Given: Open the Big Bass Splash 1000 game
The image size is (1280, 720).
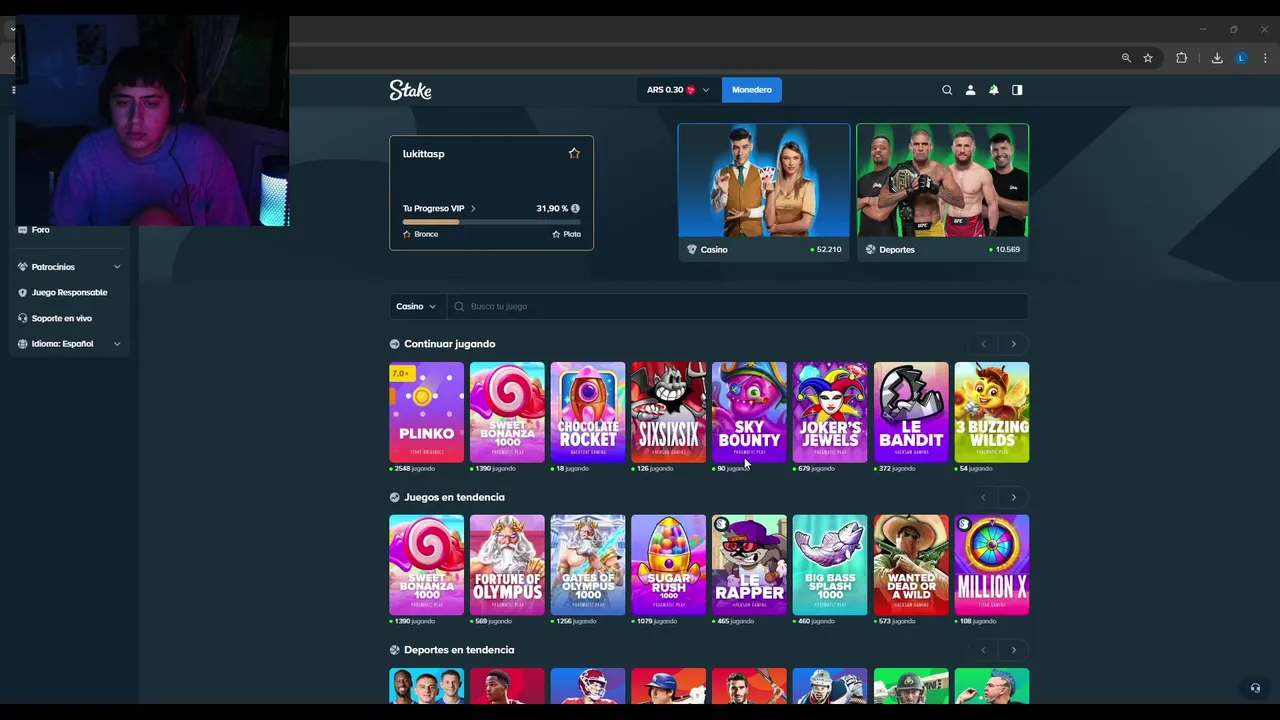Looking at the screenshot, I should pyautogui.click(x=830, y=565).
